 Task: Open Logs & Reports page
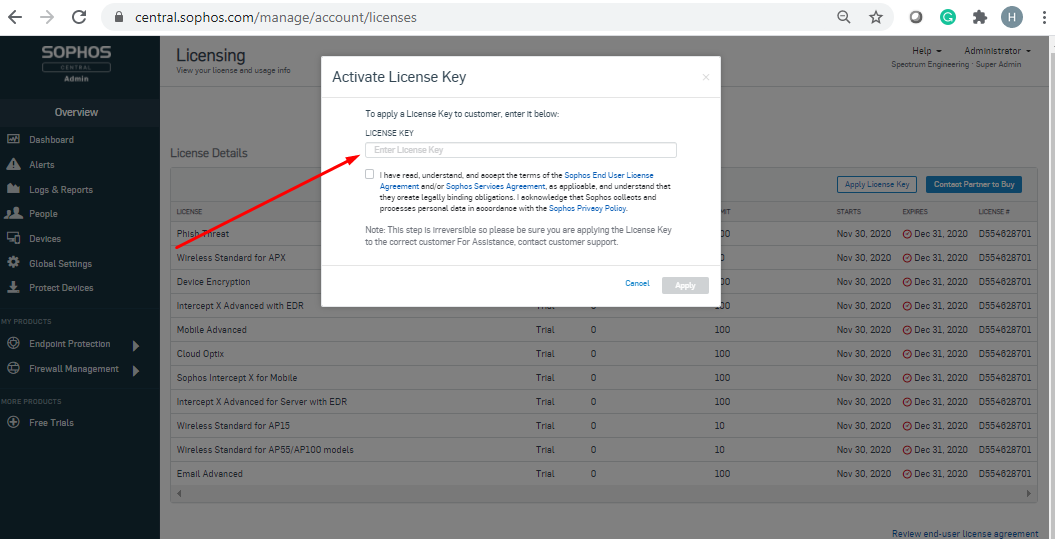coord(61,190)
